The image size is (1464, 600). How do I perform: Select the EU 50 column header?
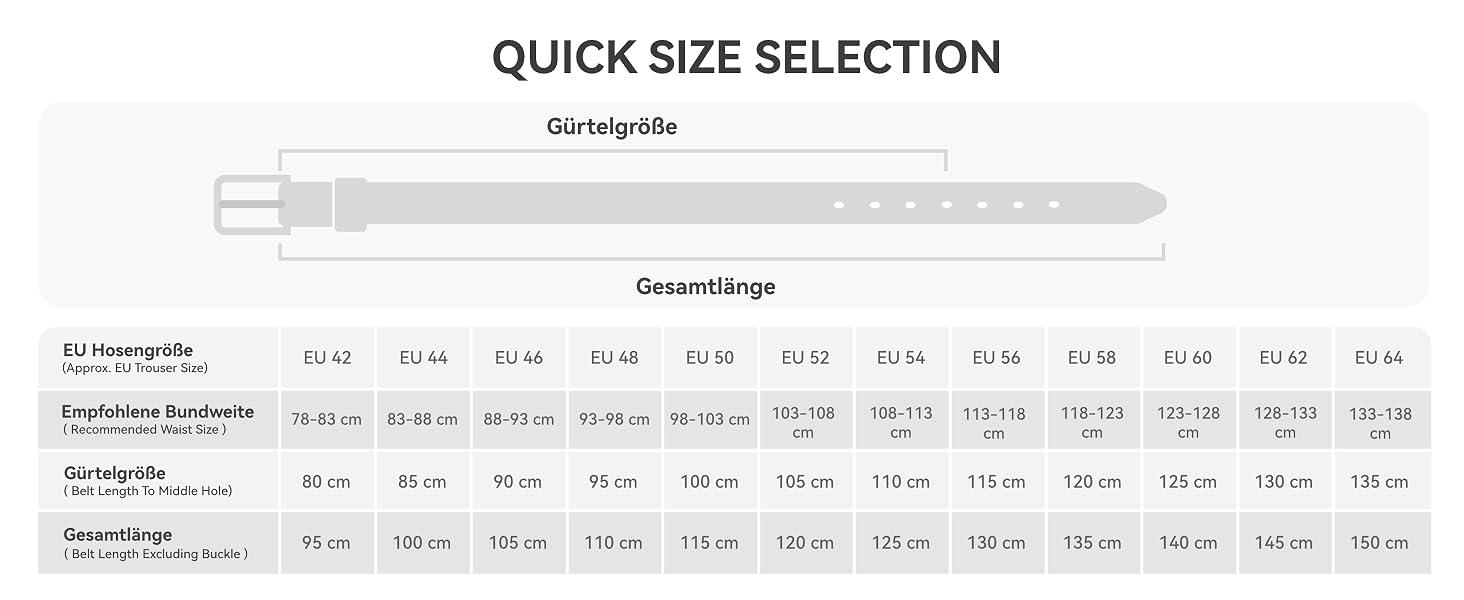[x=709, y=357]
